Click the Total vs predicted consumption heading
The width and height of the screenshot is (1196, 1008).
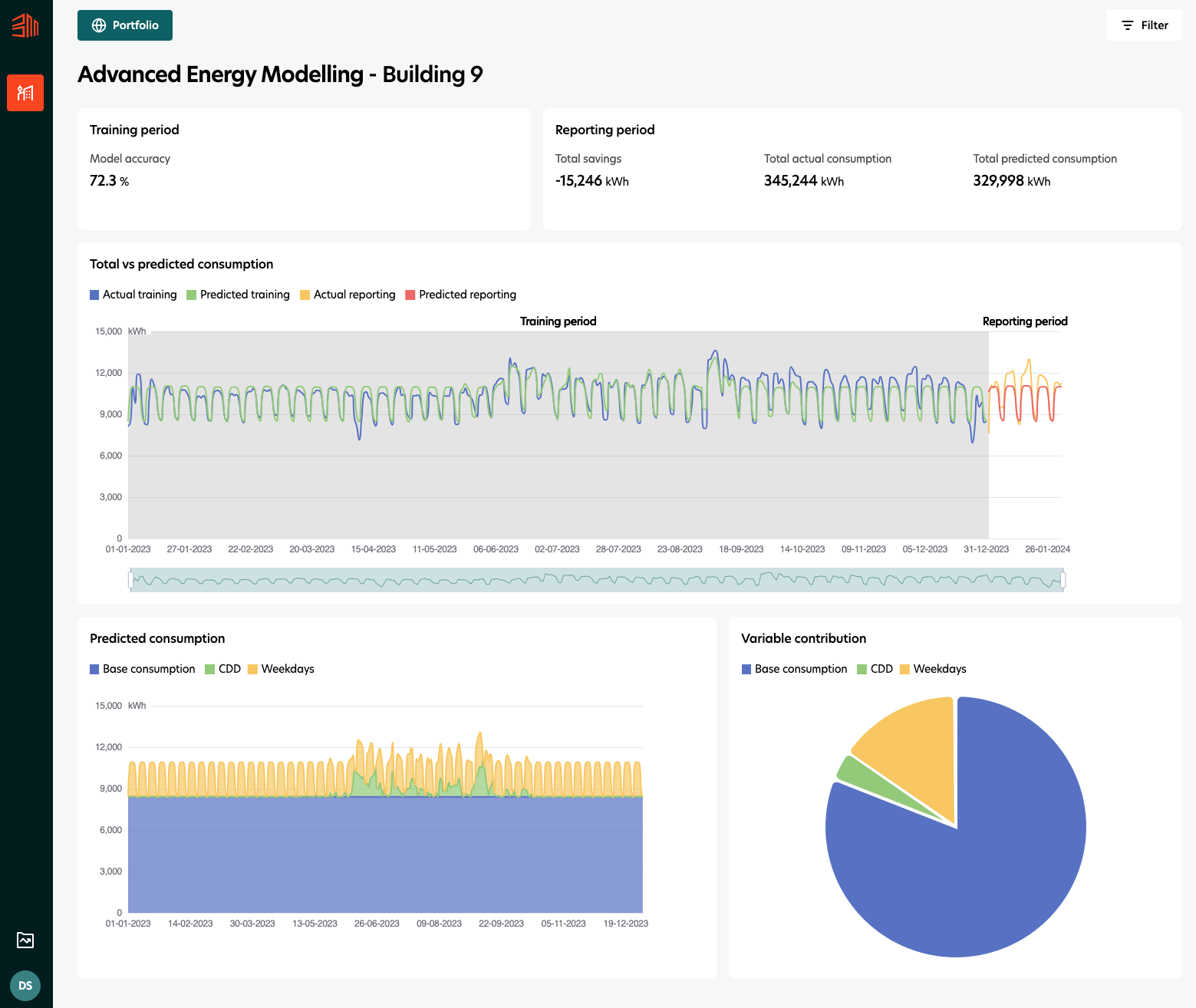coord(182,264)
